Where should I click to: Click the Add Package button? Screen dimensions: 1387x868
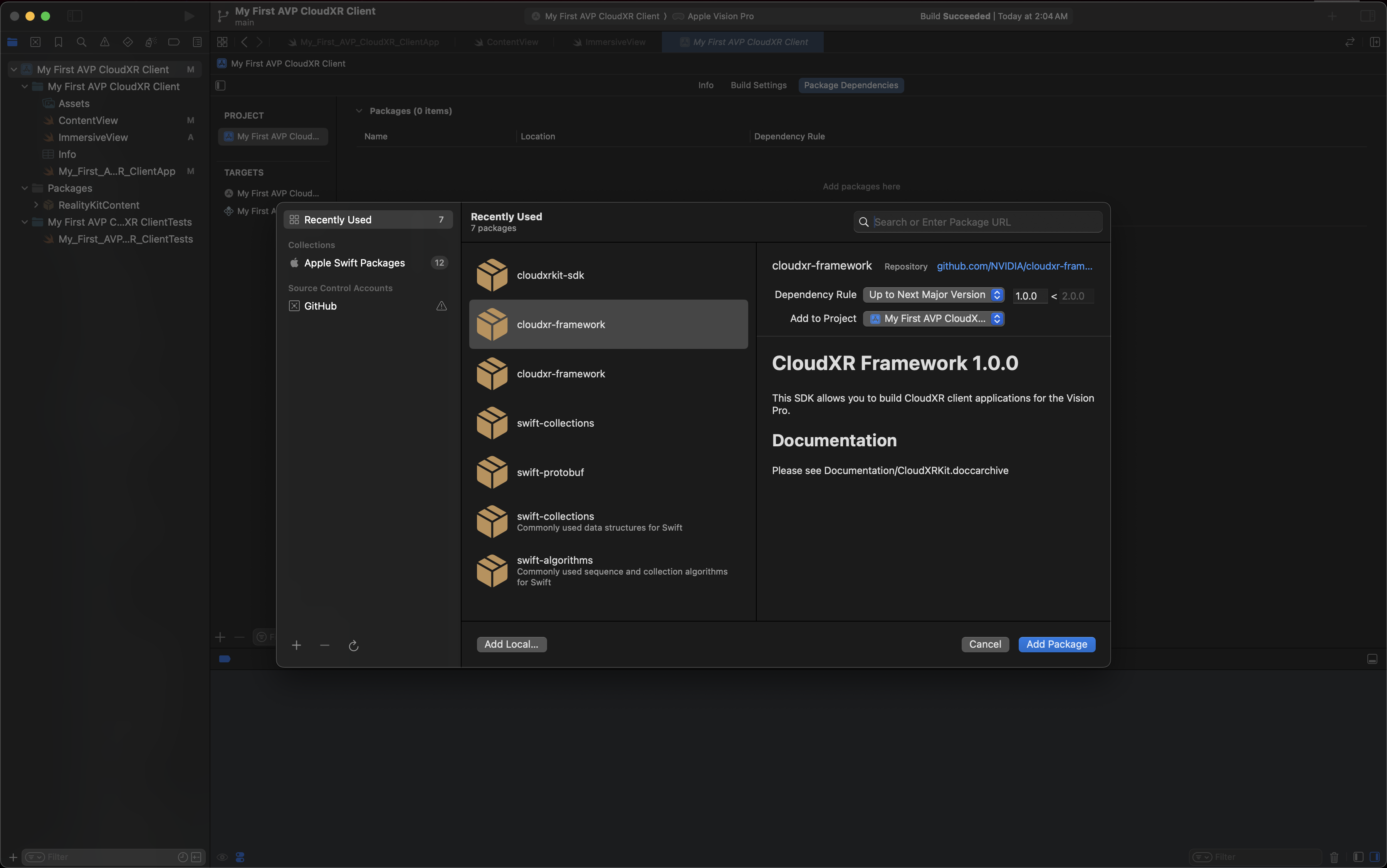pos(1056,644)
